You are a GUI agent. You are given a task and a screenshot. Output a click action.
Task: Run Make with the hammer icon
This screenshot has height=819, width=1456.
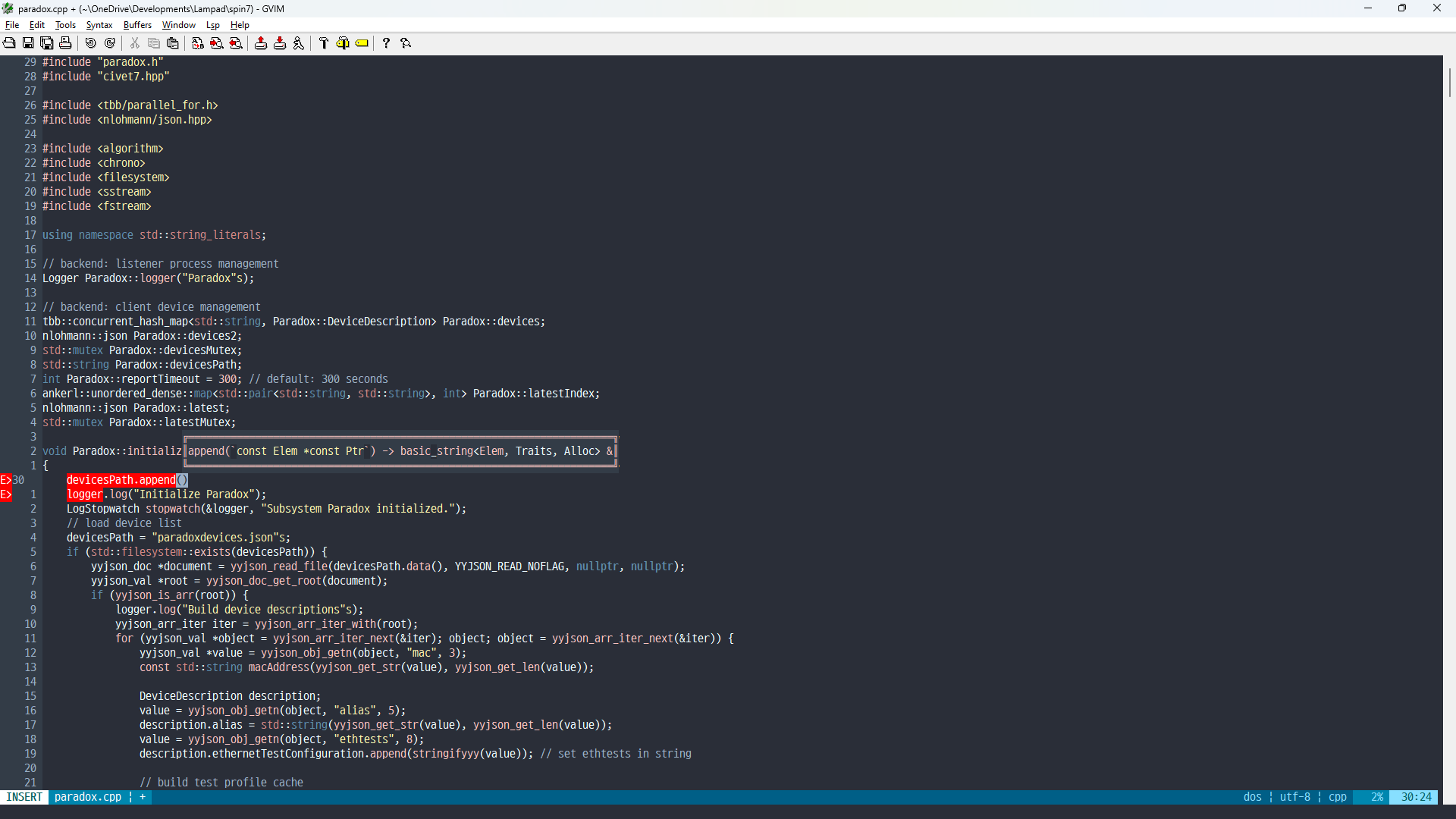point(324,43)
